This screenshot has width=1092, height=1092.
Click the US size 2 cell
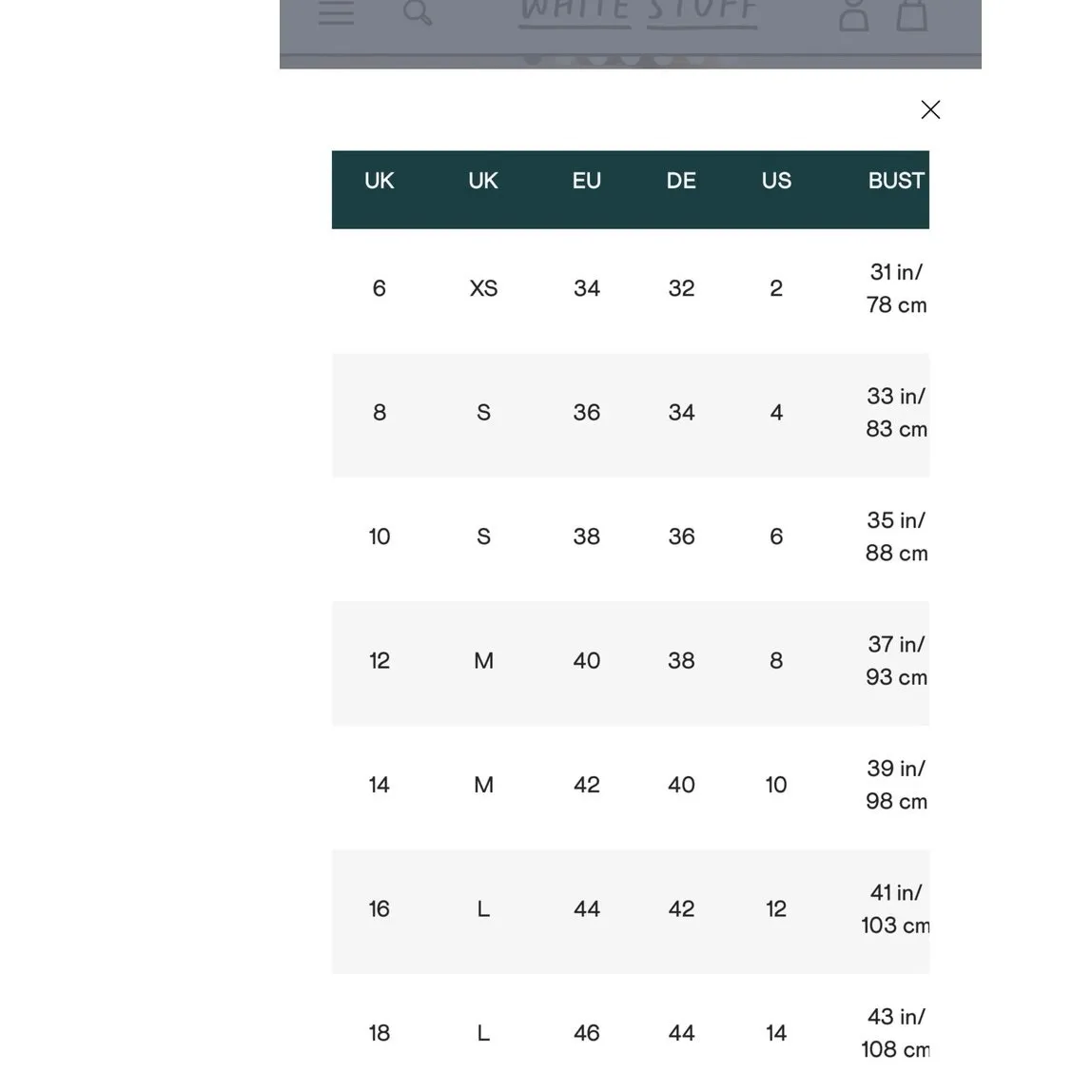[x=776, y=288]
